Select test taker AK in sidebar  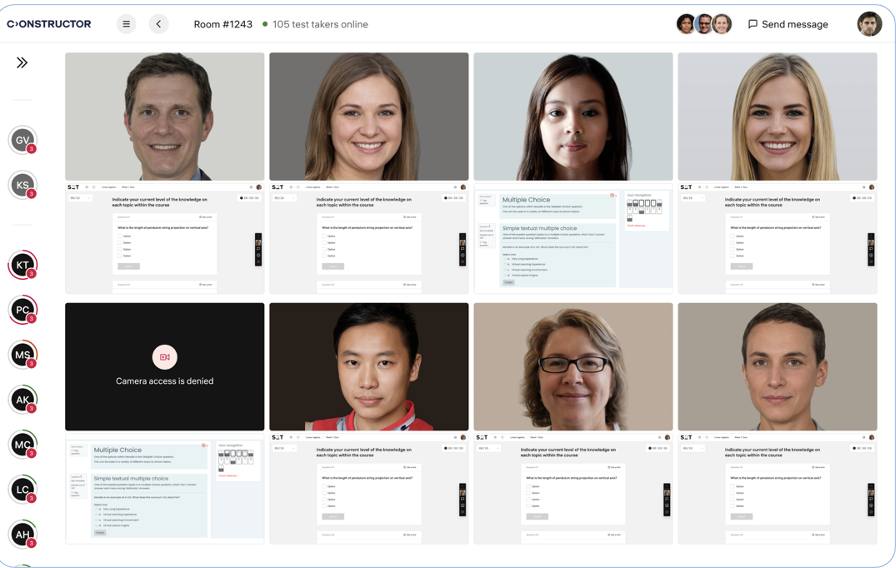point(23,399)
